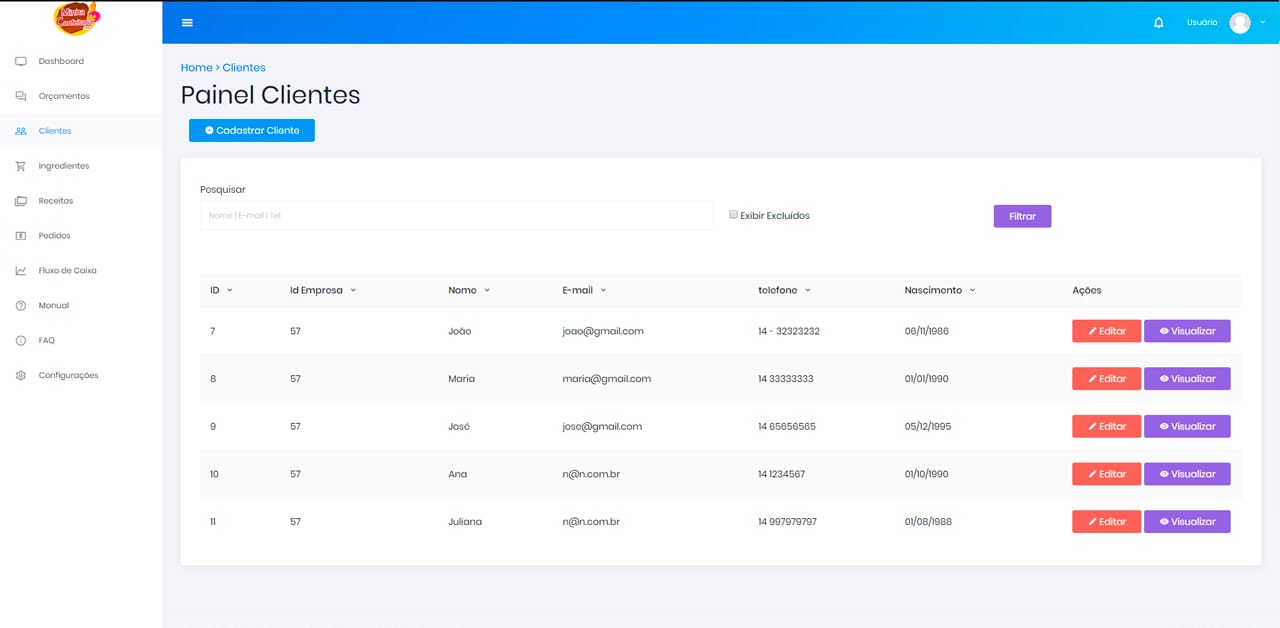Click the Ingredientes cart icon
The height and width of the screenshot is (628, 1280).
tap(21, 166)
